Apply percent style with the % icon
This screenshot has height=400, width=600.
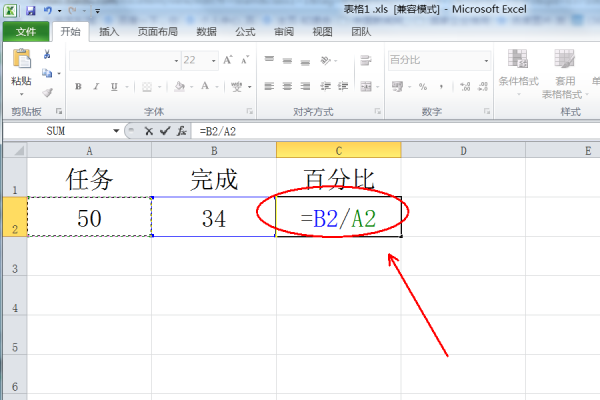(x=423, y=87)
